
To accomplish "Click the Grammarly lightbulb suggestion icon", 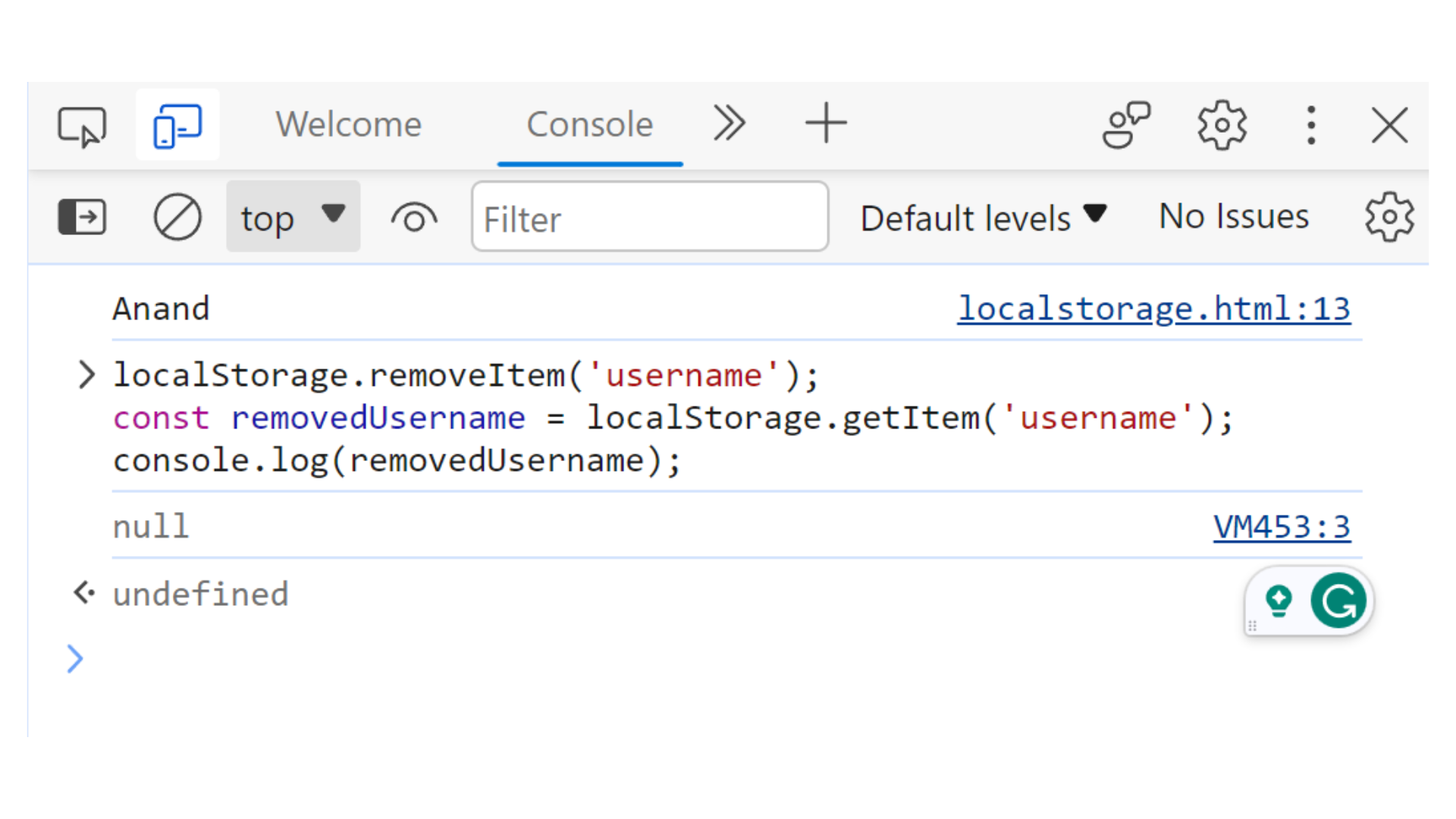I will 1279,601.
